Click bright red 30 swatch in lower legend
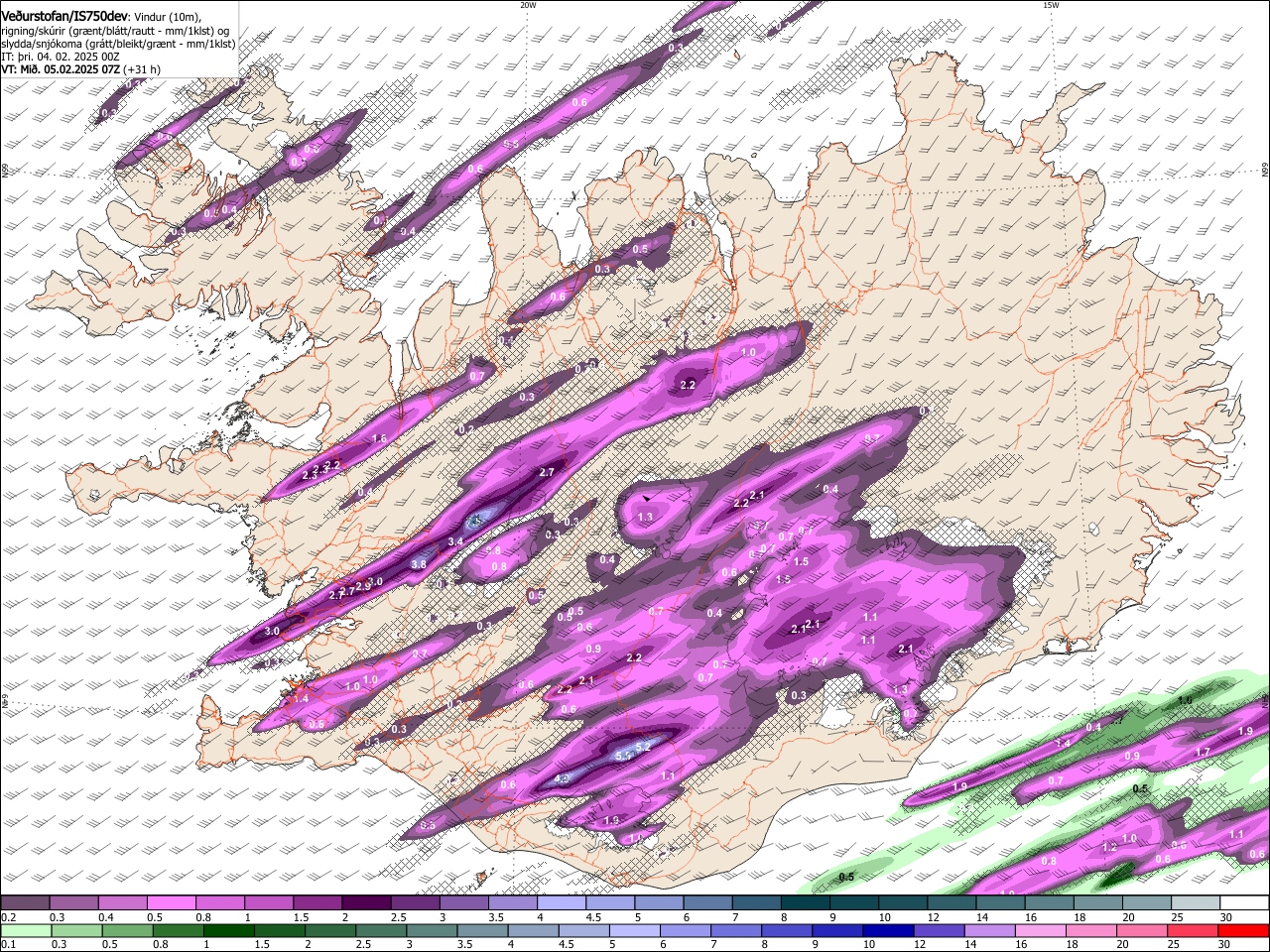Screen dimensions: 1270x952 pyautogui.click(x=1243, y=930)
